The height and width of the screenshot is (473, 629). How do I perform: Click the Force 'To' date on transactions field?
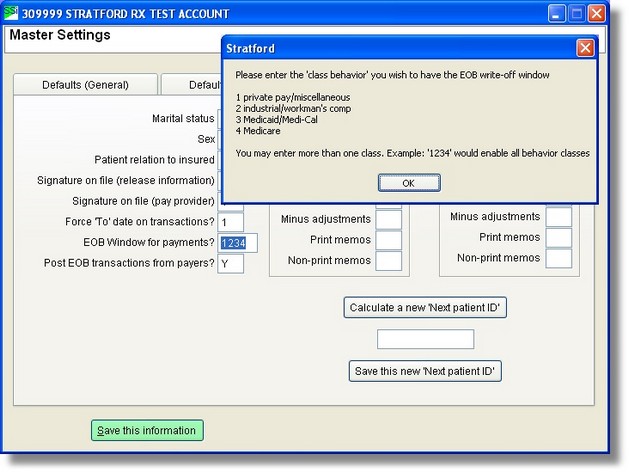pos(231,222)
